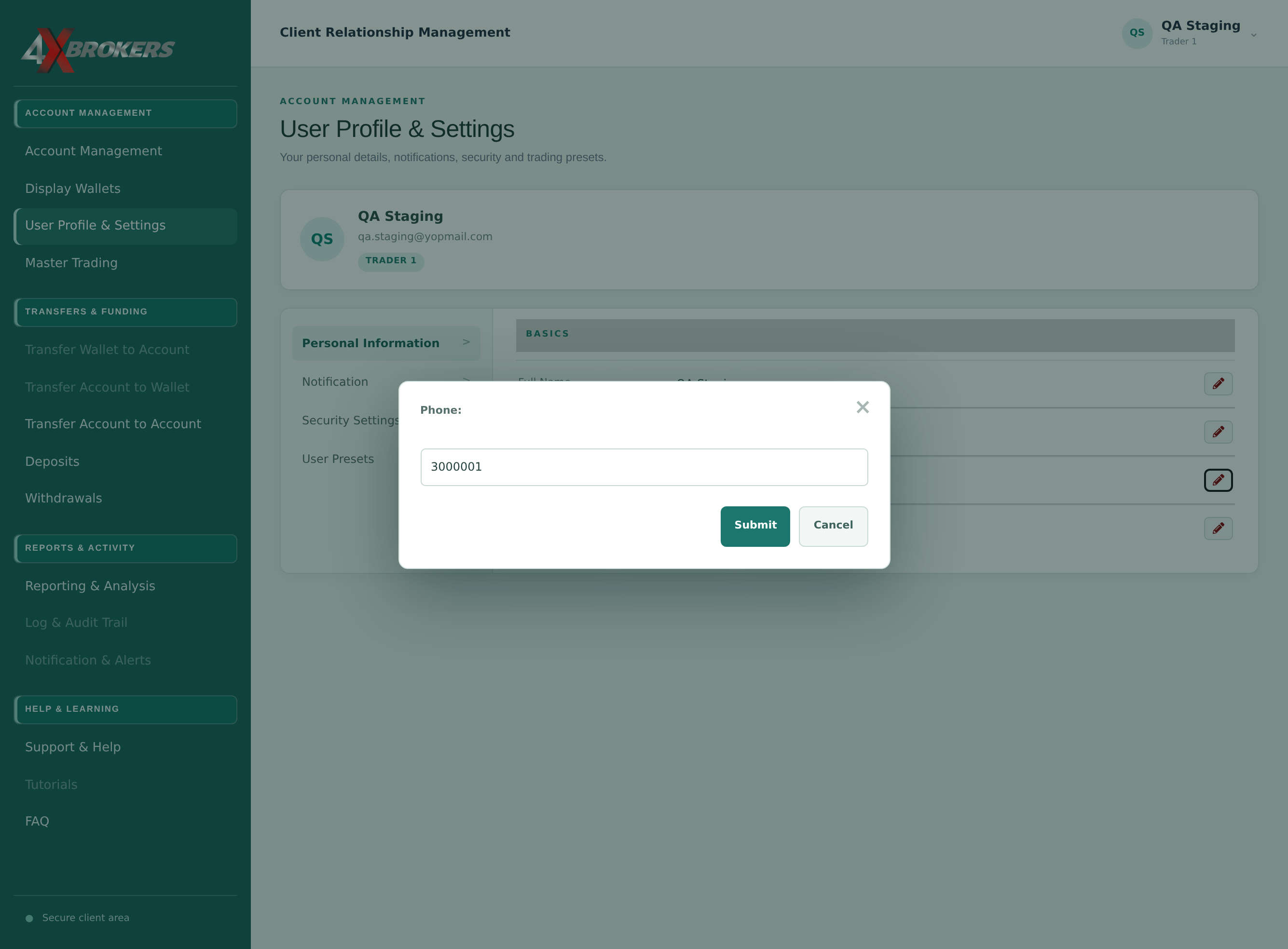Screen dimensions: 1288x949
Task: Focus the Phone number input field
Action: [644, 467]
